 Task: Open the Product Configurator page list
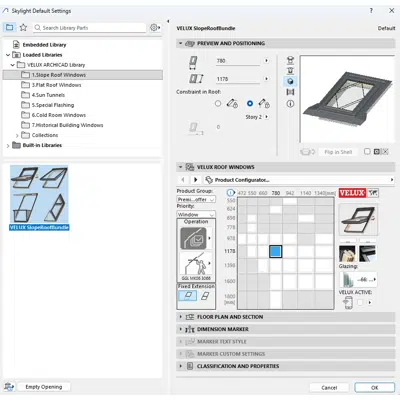click(x=392, y=180)
